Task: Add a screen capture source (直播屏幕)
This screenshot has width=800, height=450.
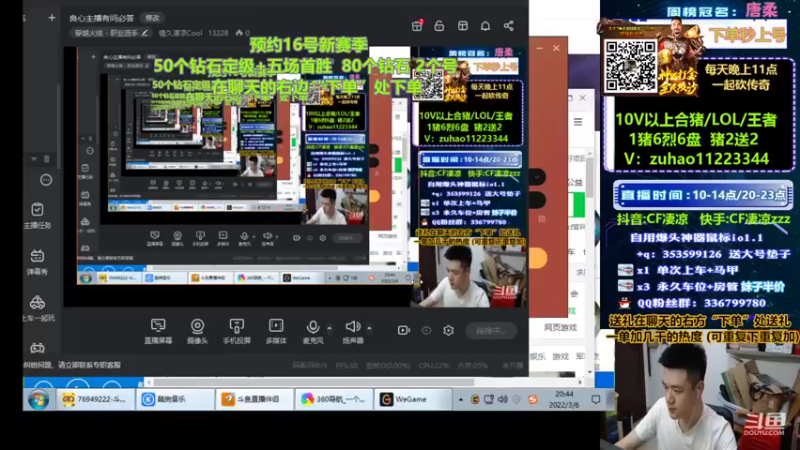Action: tap(158, 331)
